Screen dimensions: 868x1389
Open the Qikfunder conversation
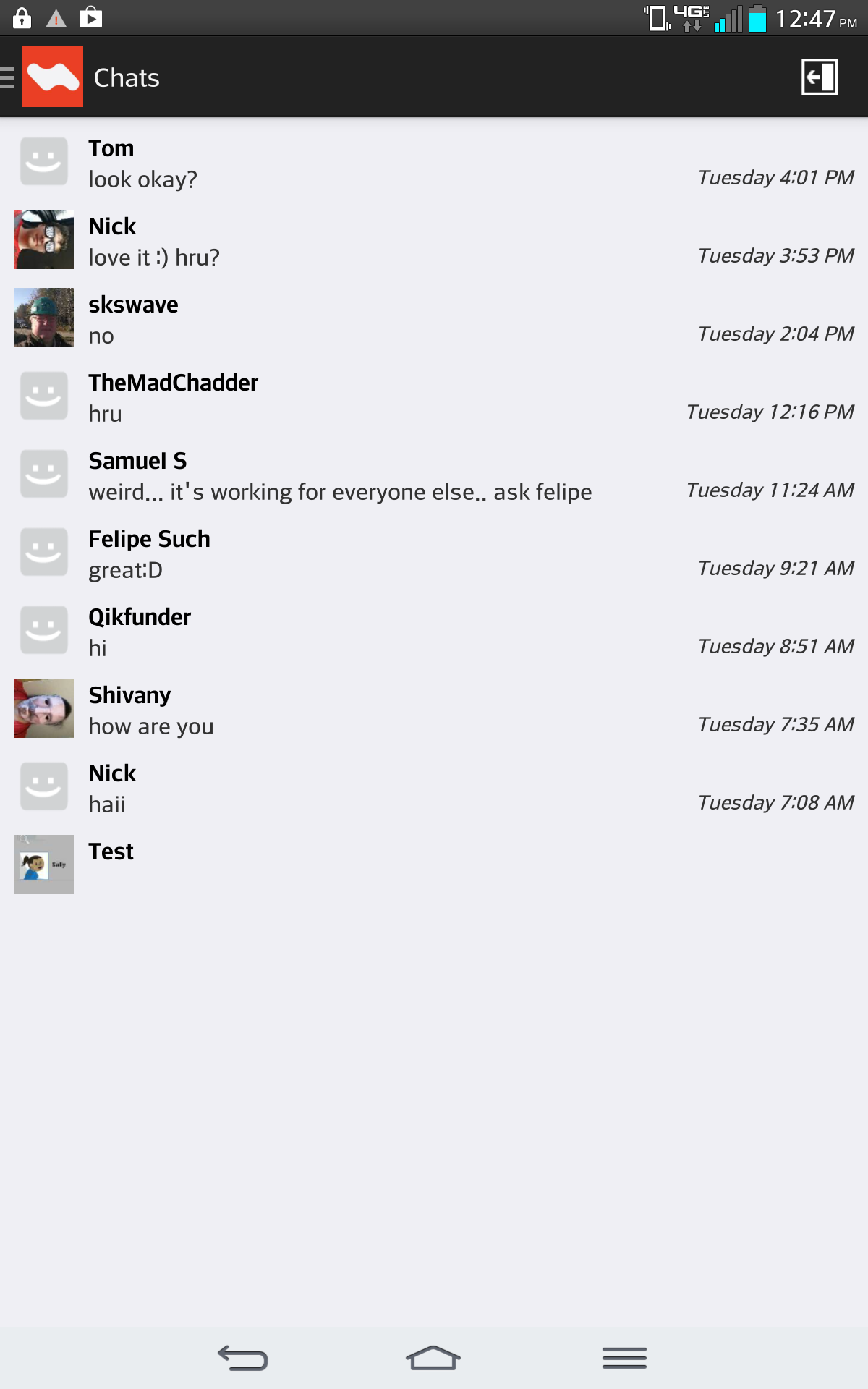[434, 631]
